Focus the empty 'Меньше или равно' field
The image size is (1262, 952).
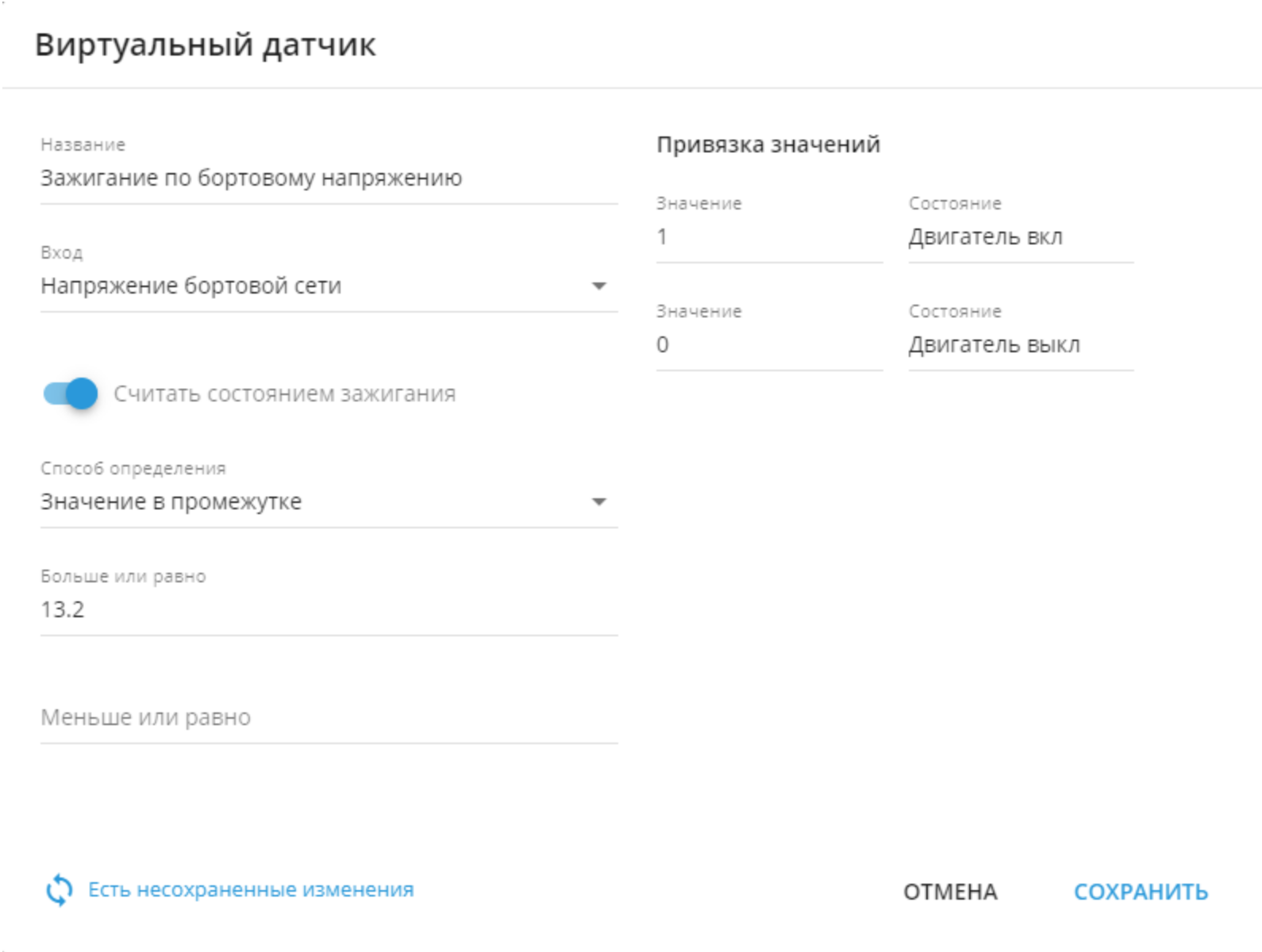pyautogui.click(x=329, y=717)
